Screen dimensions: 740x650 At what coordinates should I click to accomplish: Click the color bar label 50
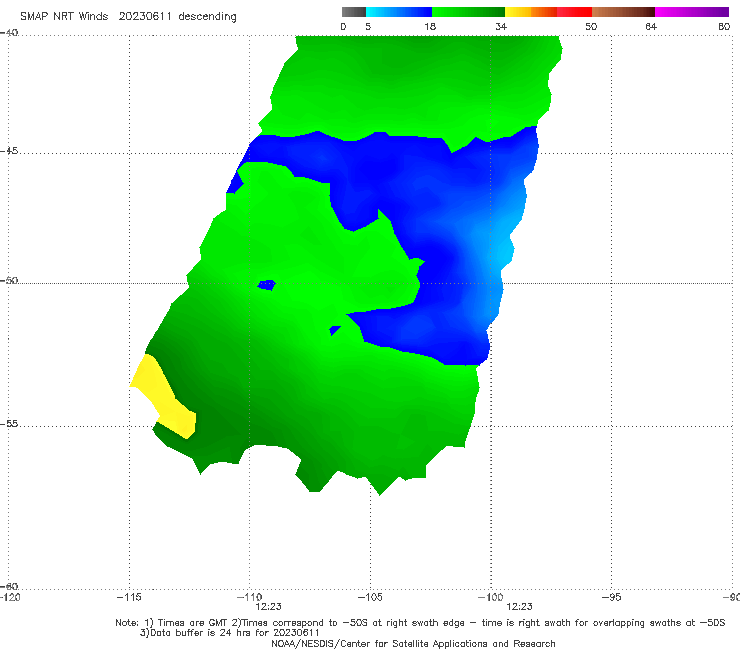pyautogui.click(x=591, y=26)
